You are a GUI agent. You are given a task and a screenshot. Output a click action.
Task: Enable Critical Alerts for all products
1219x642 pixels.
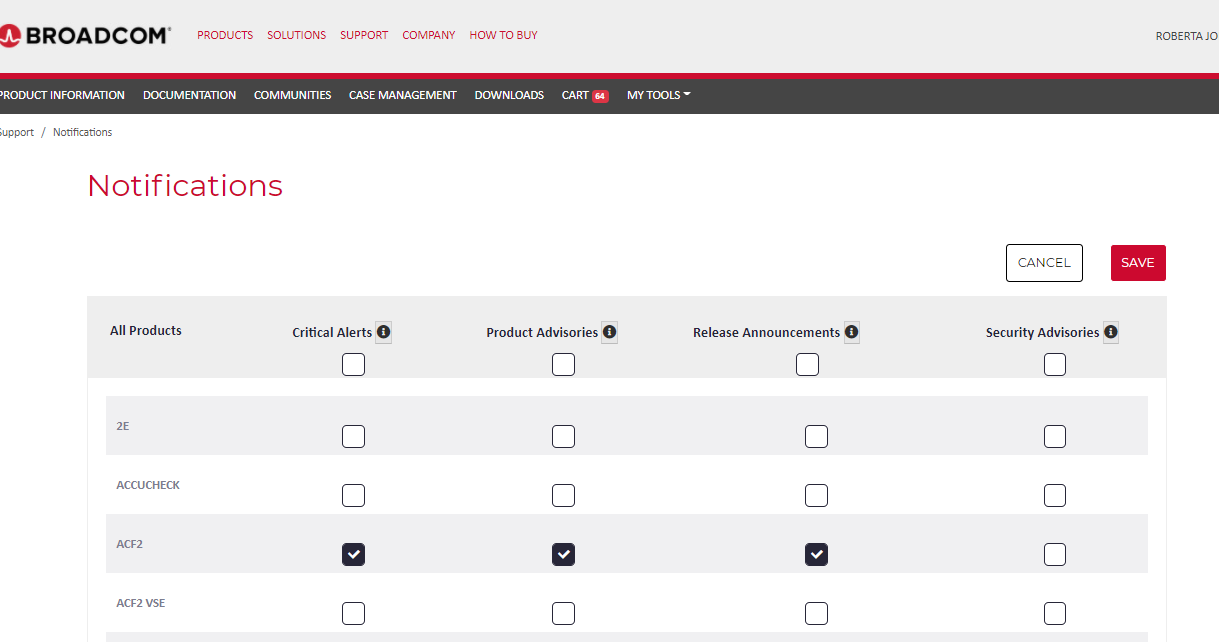[353, 365]
